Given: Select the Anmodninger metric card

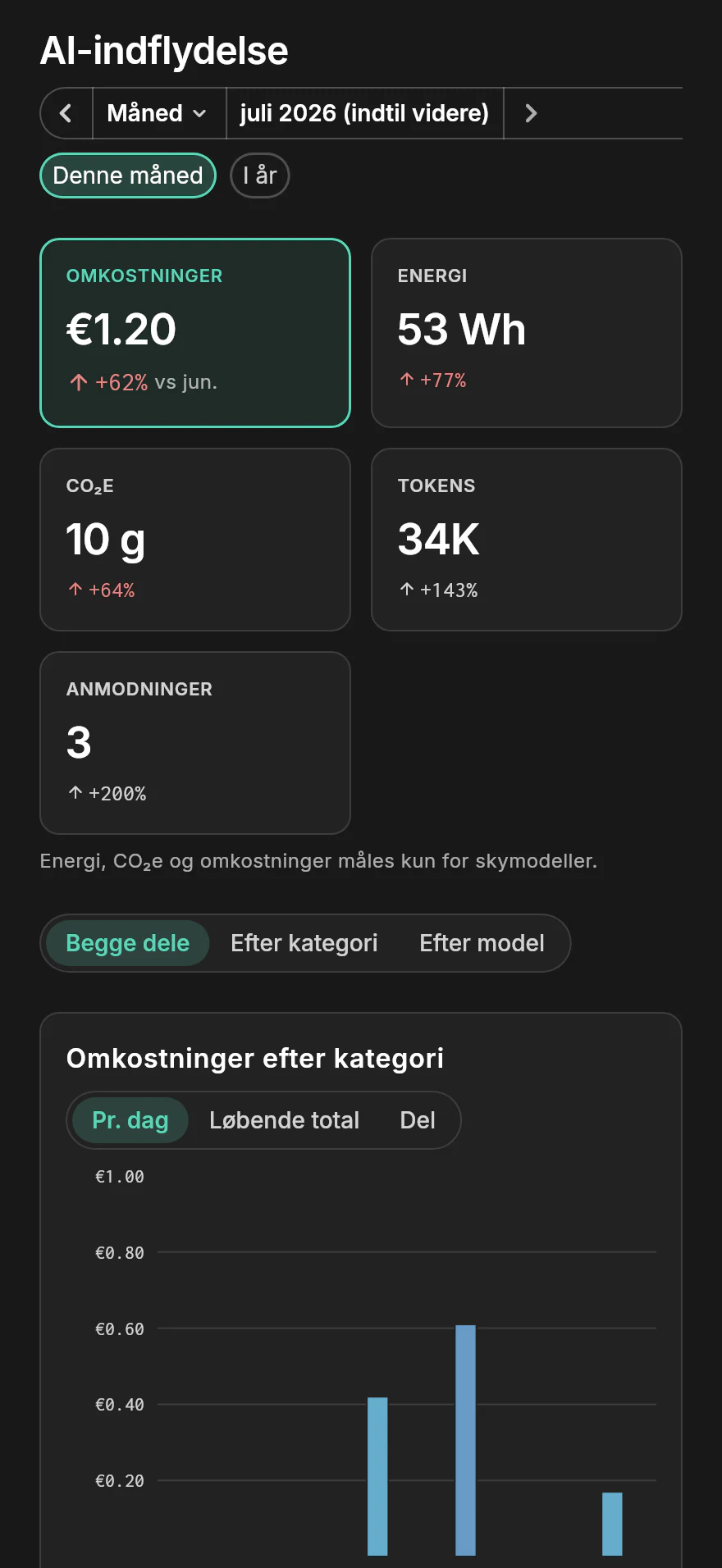Looking at the screenshot, I should (x=195, y=743).
